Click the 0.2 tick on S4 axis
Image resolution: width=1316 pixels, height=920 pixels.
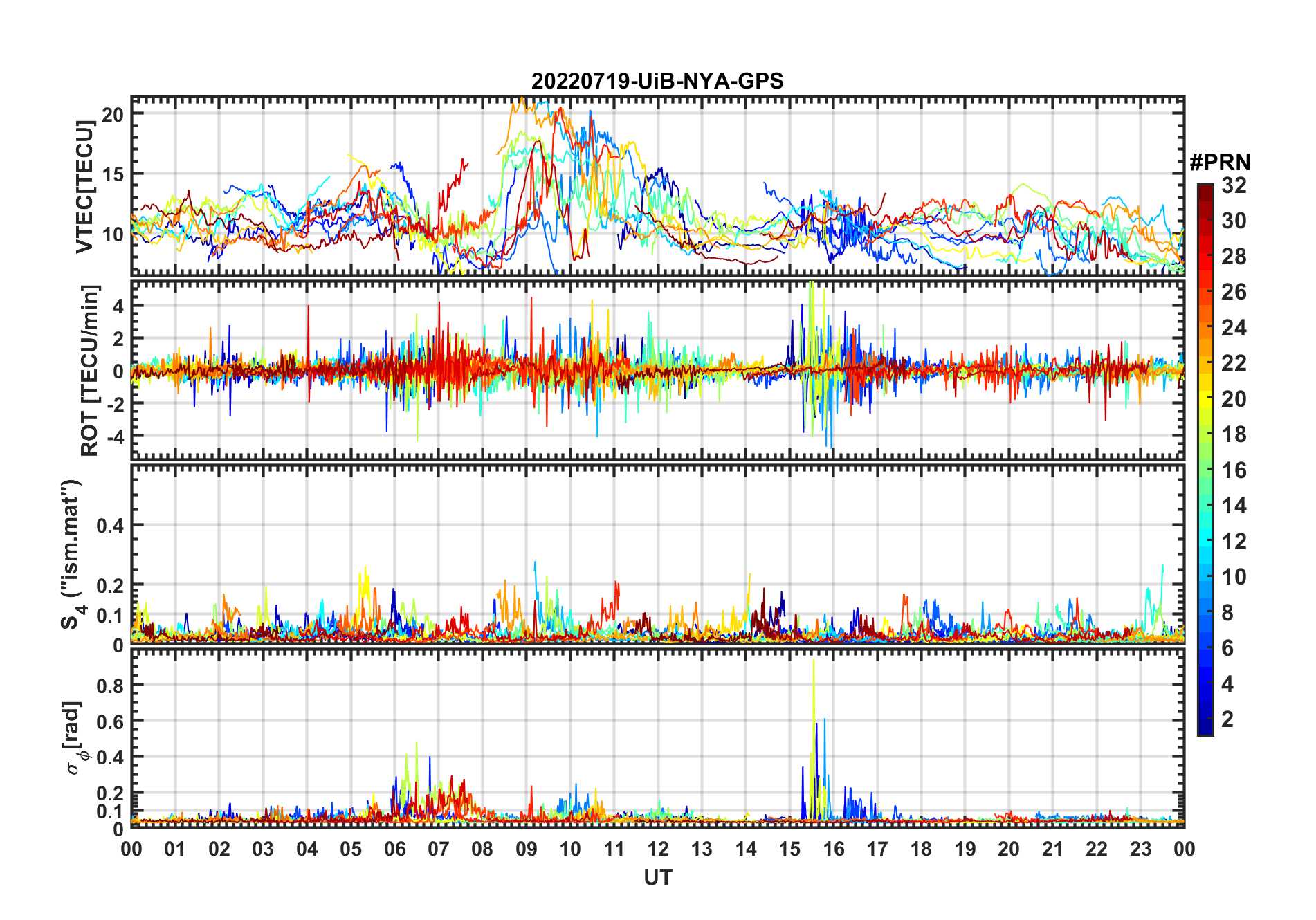tap(111, 585)
